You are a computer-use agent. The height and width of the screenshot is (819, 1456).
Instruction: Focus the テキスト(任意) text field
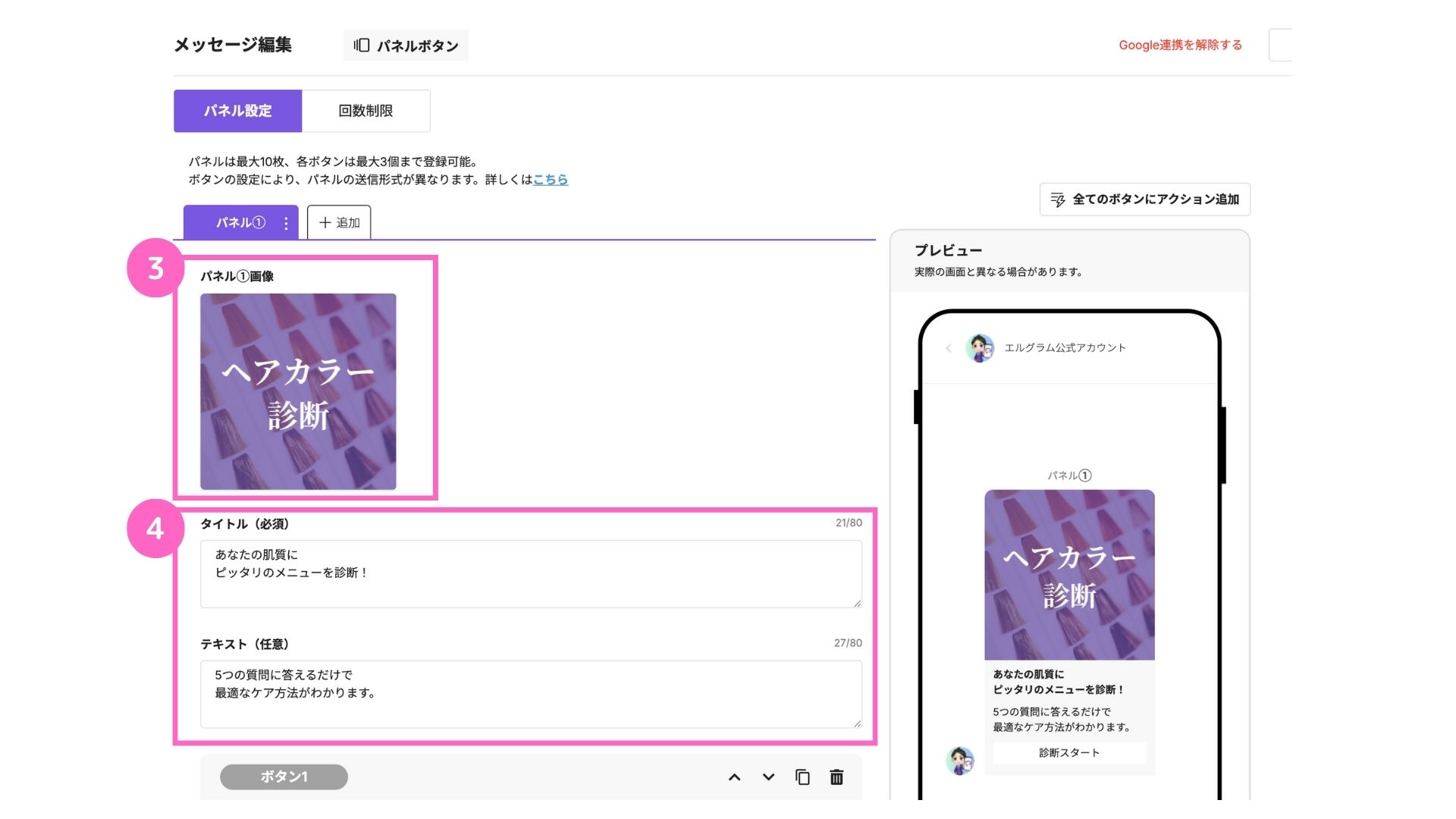tap(531, 694)
